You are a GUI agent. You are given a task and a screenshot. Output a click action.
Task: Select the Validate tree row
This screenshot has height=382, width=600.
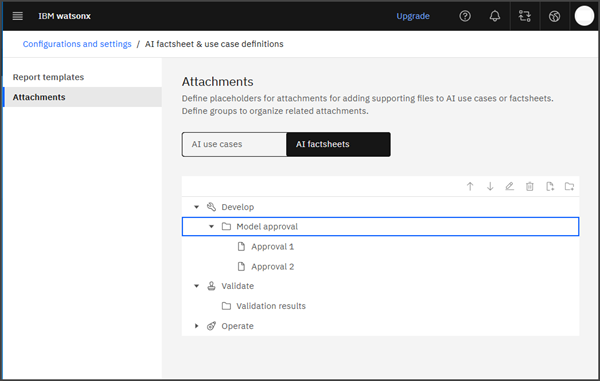click(380, 286)
